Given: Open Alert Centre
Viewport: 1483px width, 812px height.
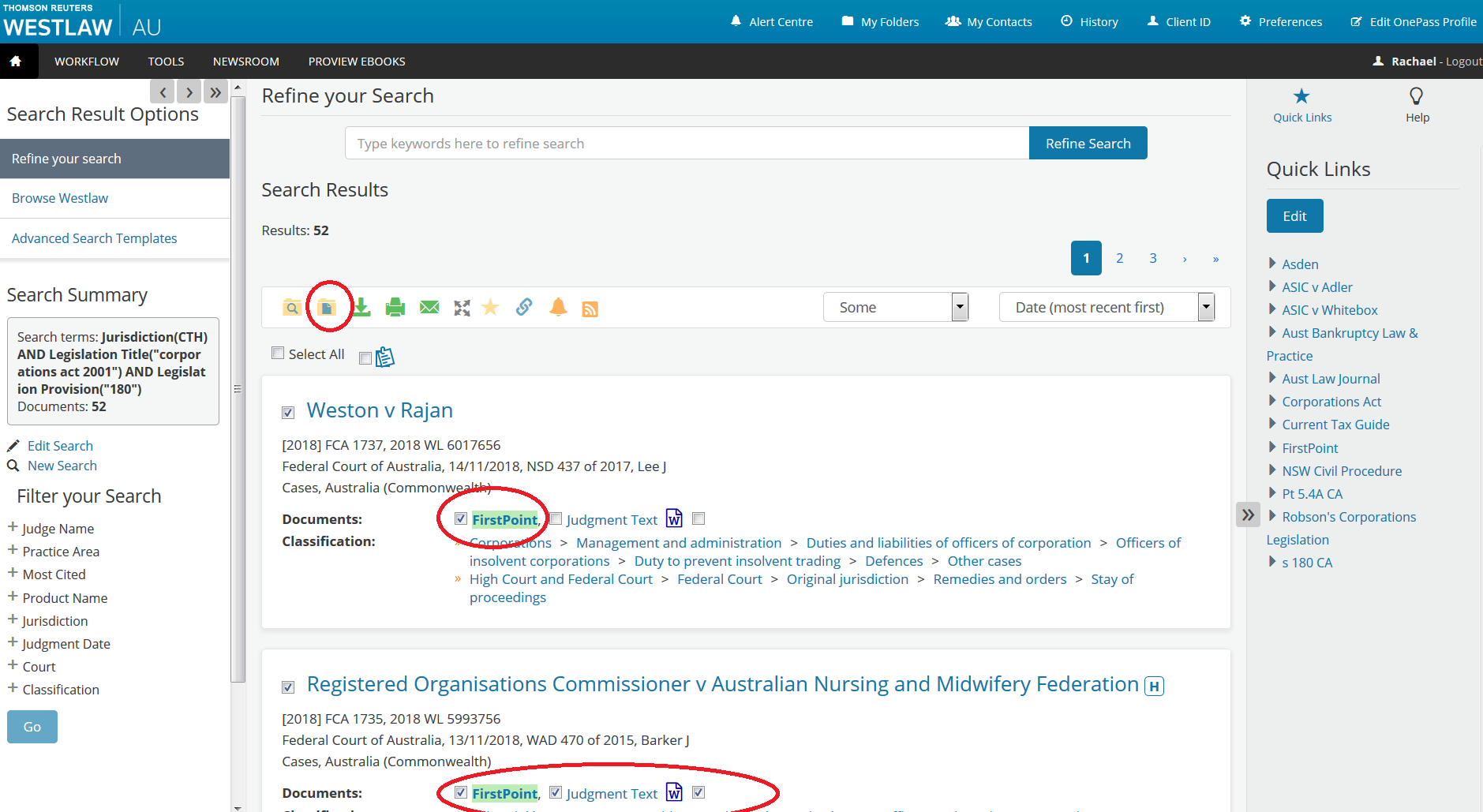Looking at the screenshot, I should [x=771, y=21].
